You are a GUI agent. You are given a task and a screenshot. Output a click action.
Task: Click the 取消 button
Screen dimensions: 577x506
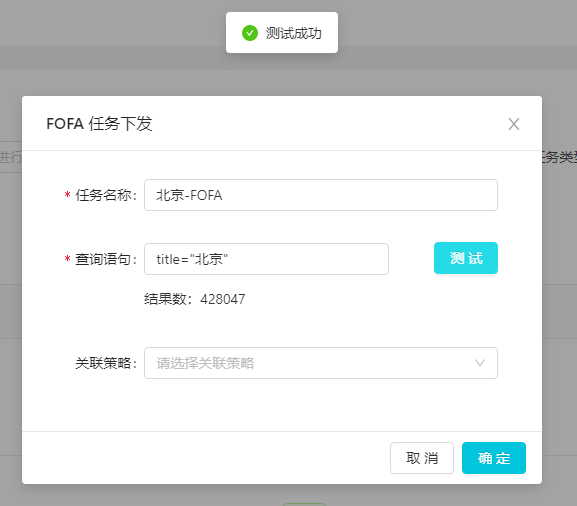tap(422, 458)
